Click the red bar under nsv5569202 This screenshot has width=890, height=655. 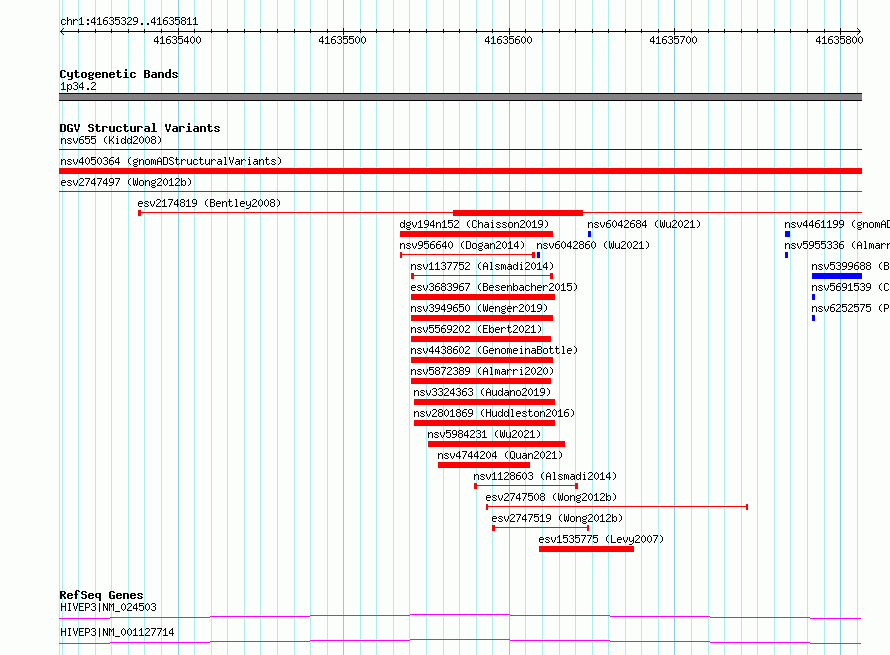(x=481, y=339)
